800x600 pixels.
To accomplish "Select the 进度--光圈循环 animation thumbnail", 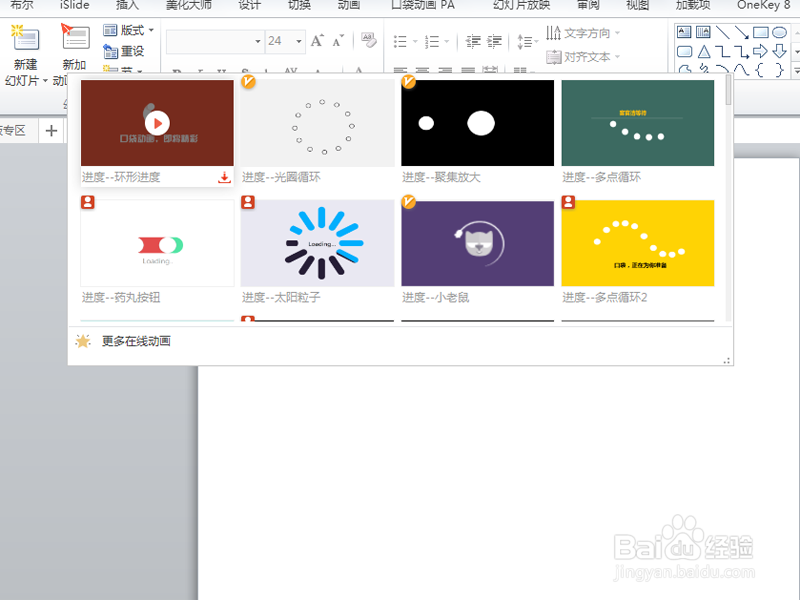I will click(x=317, y=122).
